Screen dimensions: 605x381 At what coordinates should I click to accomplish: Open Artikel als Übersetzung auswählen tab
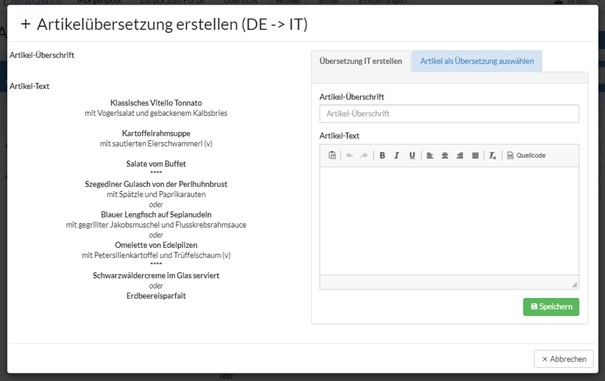pyautogui.click(x=477, y=61)
